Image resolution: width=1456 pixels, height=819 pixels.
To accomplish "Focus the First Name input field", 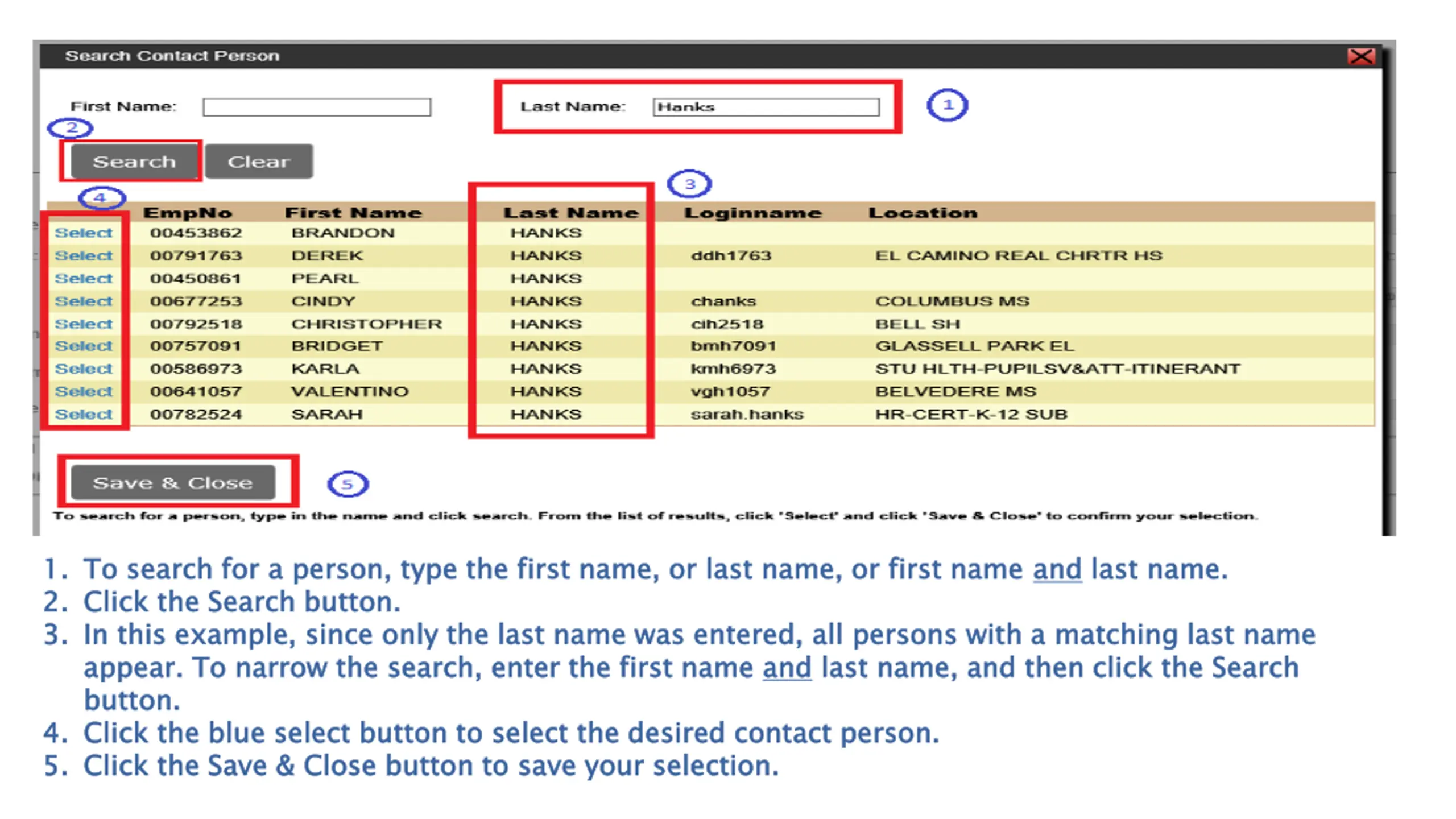I will (317, 107).
